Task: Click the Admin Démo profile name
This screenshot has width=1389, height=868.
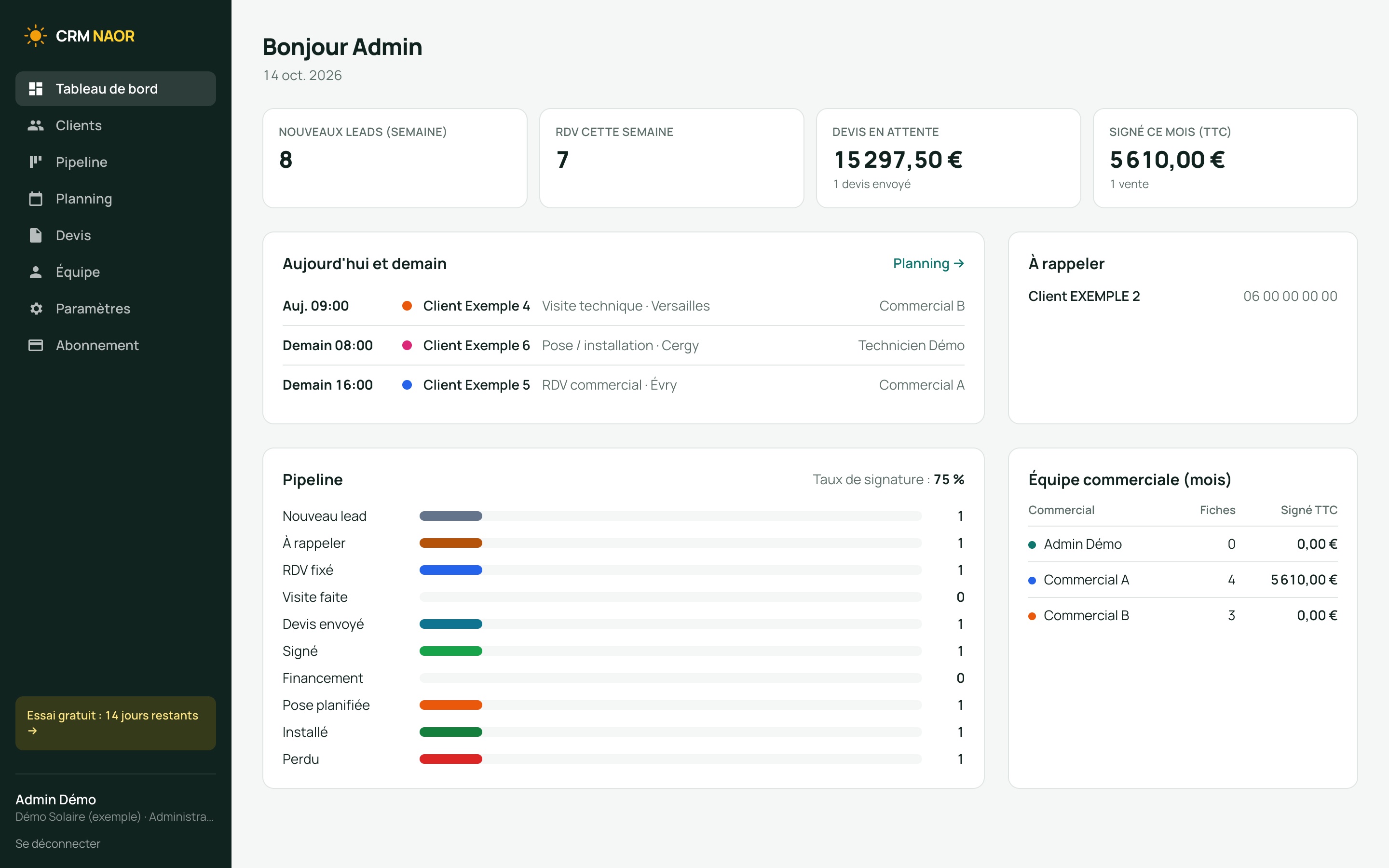Action: tap(55, 799)
